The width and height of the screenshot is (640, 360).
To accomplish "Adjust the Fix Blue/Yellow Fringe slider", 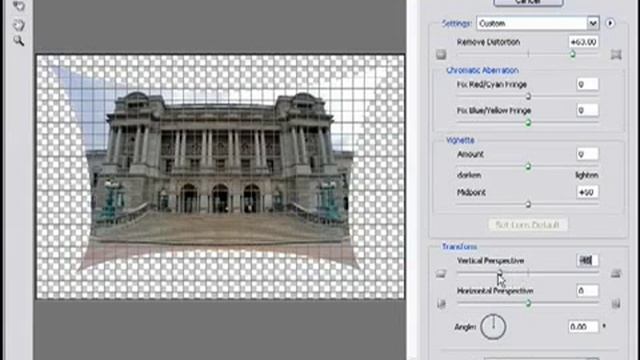I will coord(528,122).
